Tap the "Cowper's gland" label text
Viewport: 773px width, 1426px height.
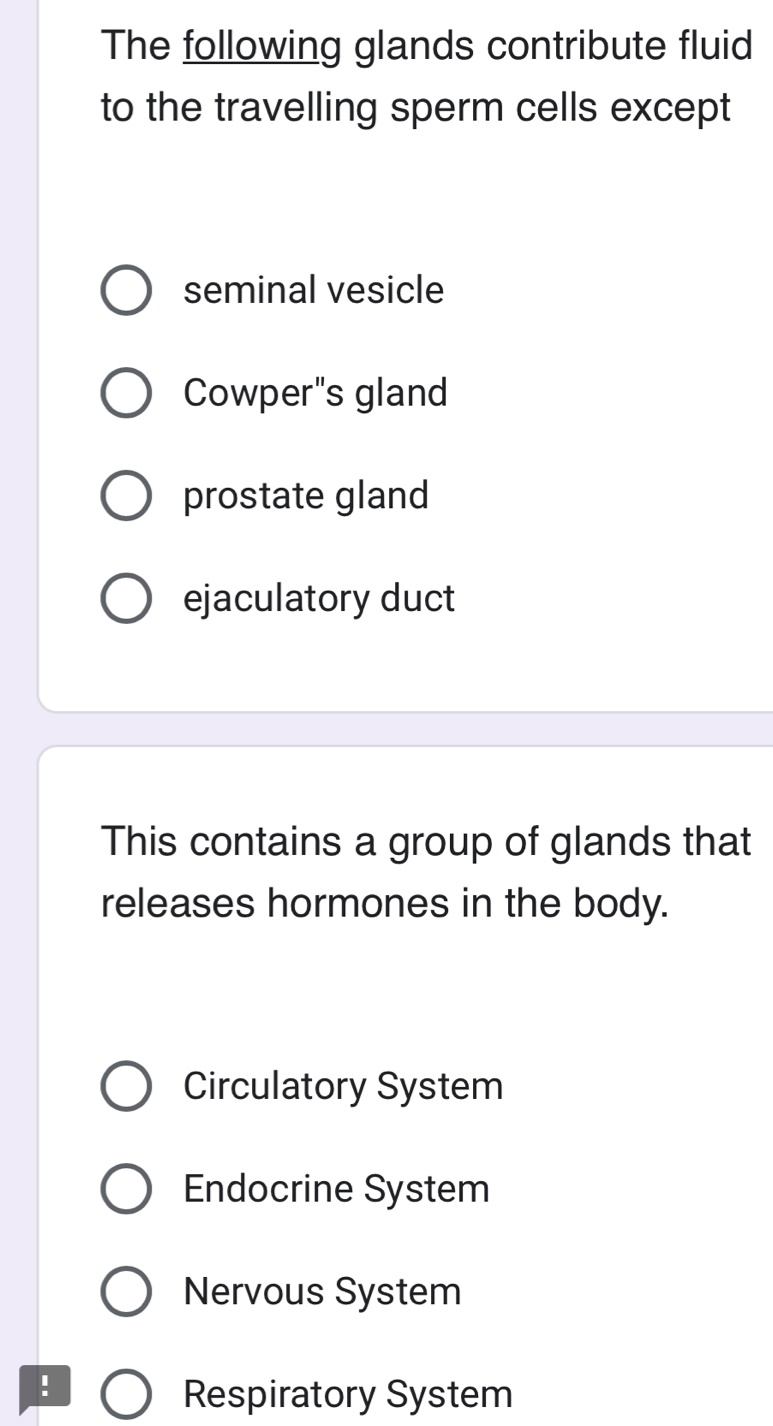coord(316,394)
